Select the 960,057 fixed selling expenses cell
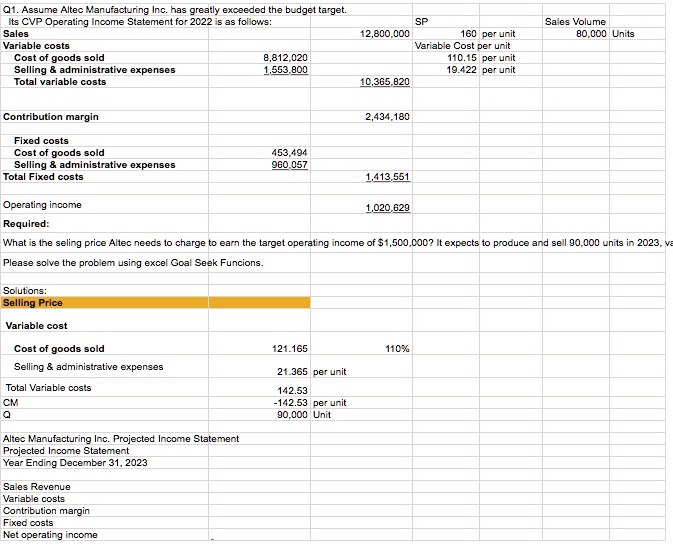 click(x=260, y=165)
